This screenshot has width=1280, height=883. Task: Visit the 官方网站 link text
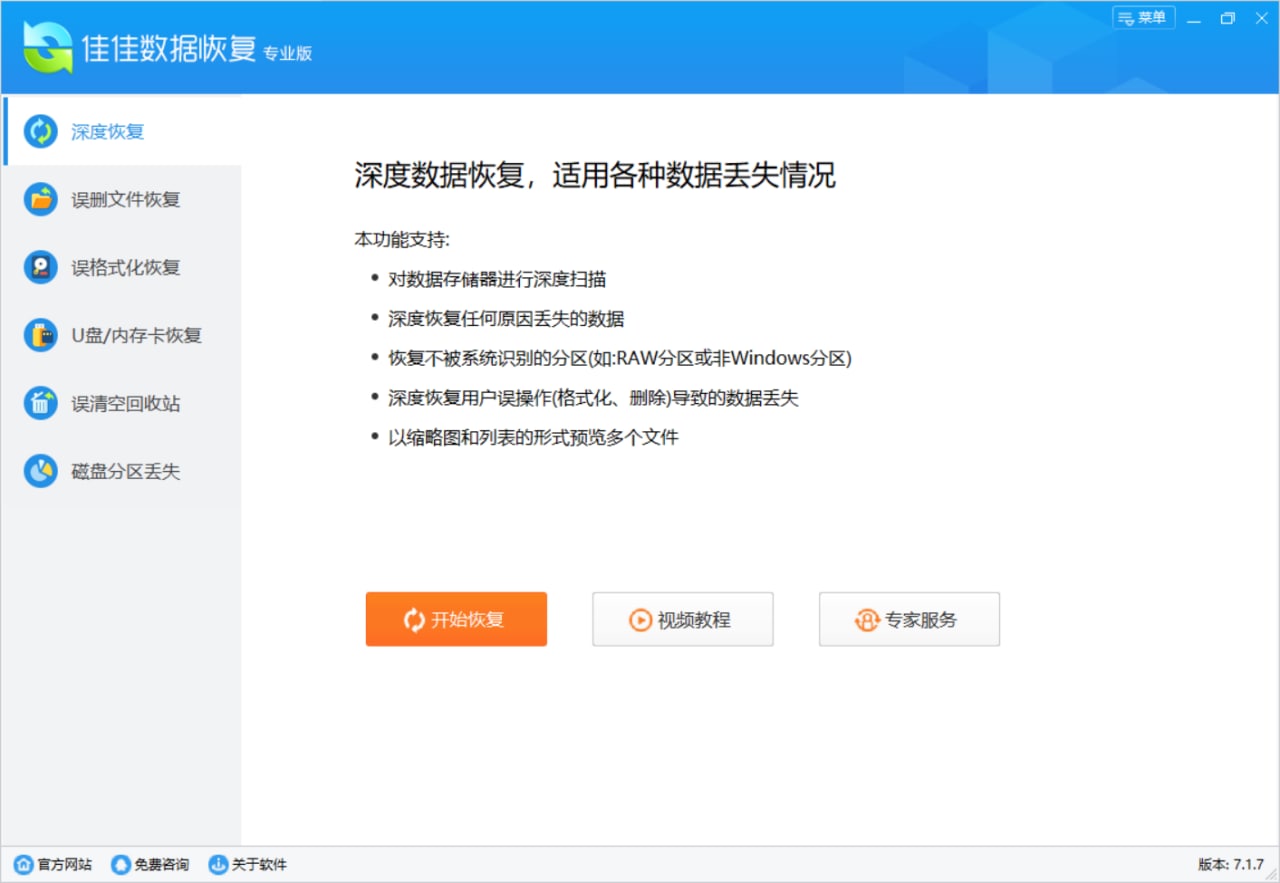click(x=65, y=865)
